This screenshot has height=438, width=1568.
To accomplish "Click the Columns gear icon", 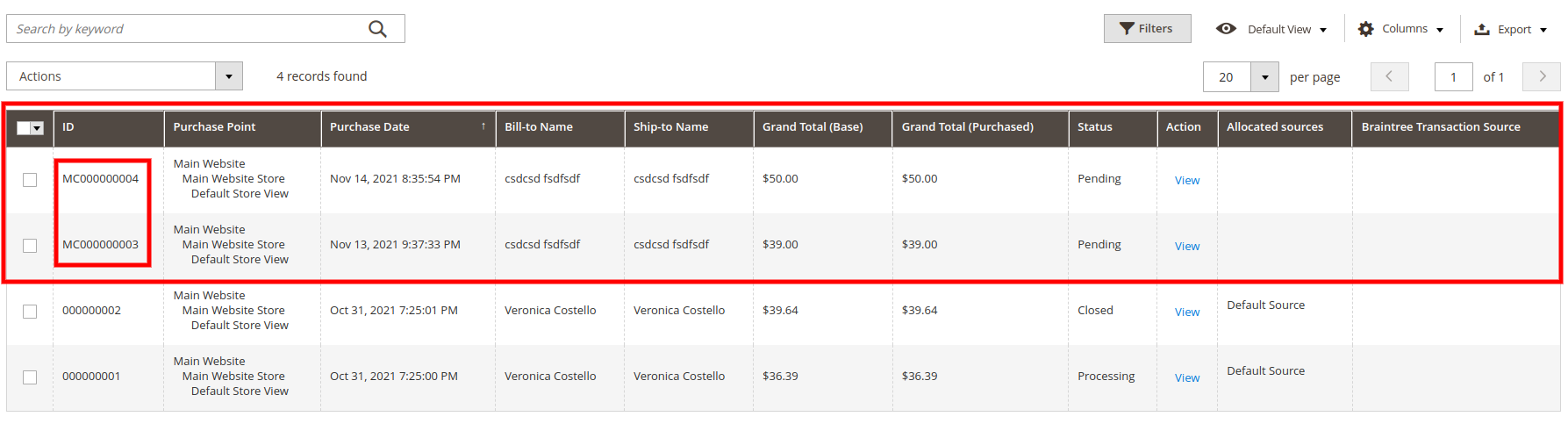I will (1365, 29).
